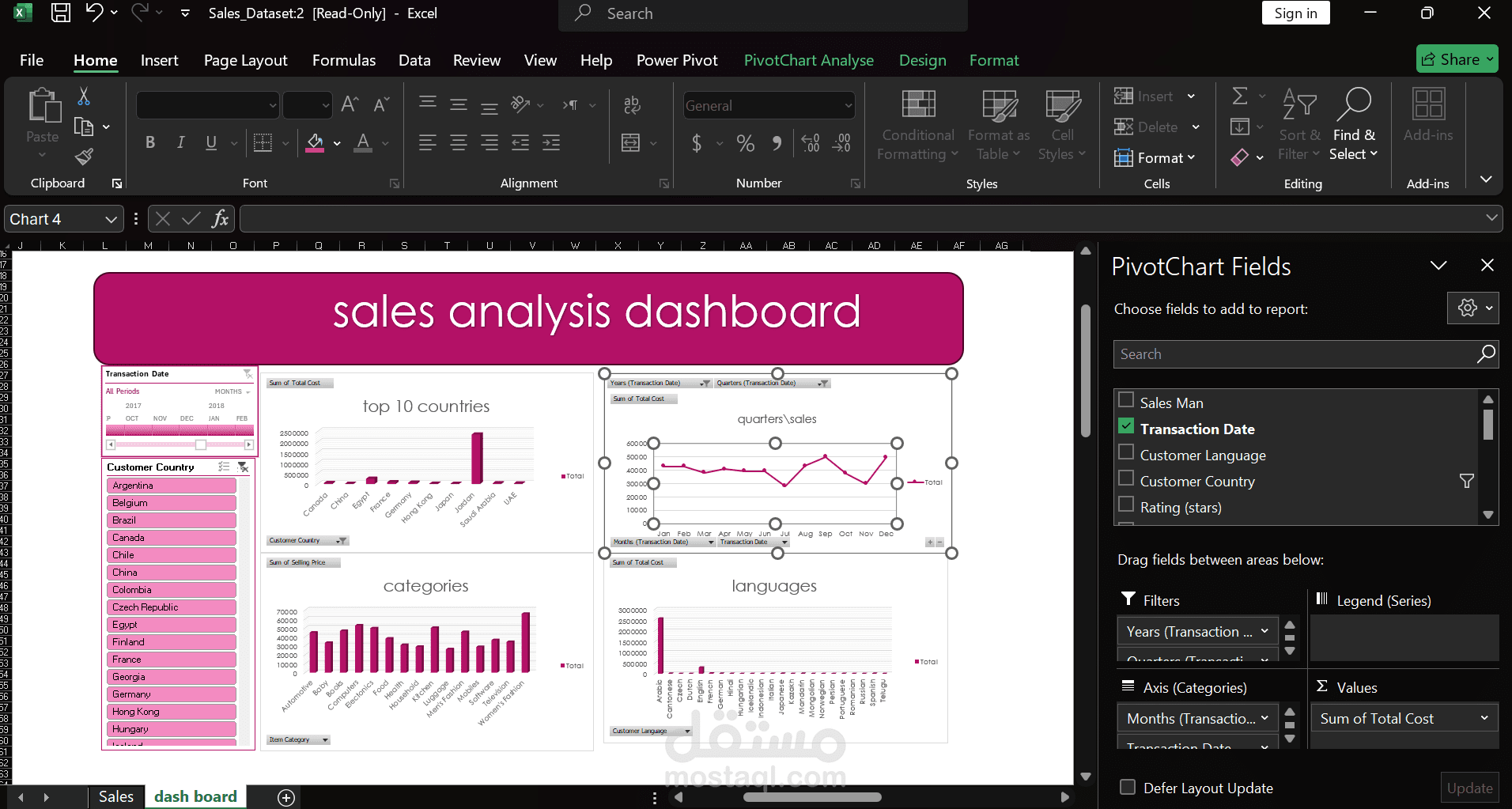Uncheck the Transaction Date field
The height and width of the screenshot is (809, 1512).
[1126, 425]
